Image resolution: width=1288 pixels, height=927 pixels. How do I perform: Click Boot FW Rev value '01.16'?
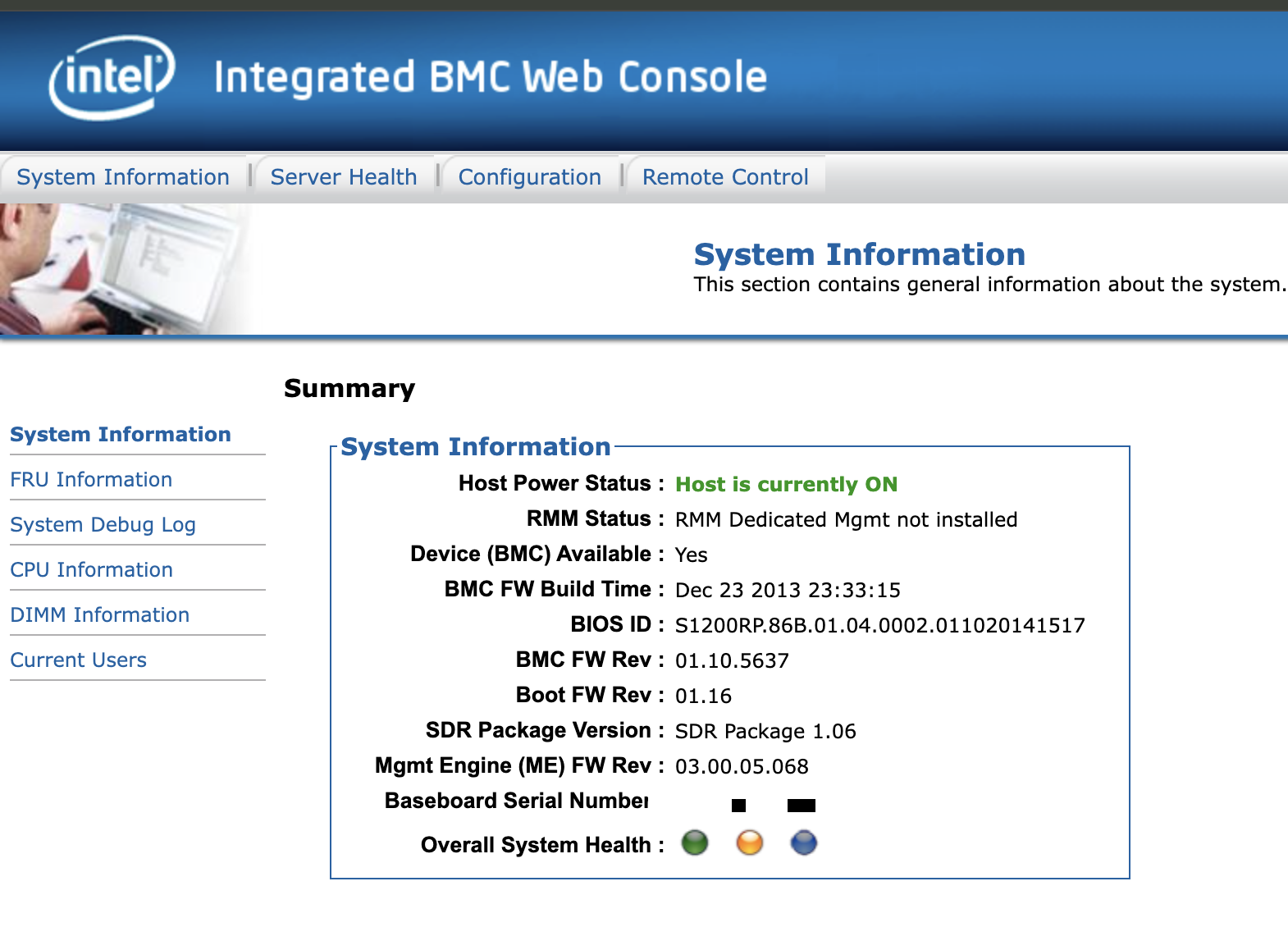(703, 696)
